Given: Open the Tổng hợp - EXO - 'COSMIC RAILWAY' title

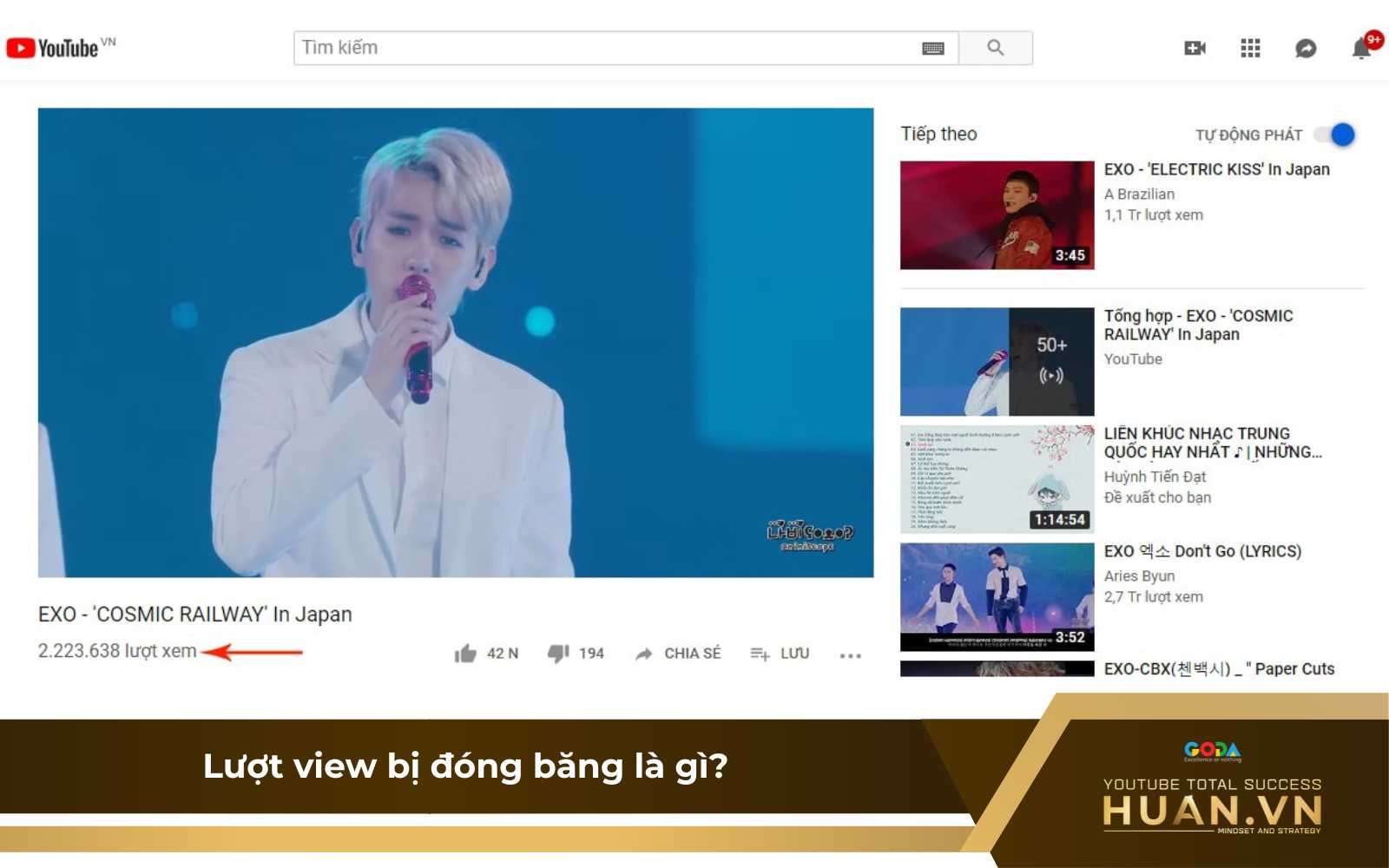Looking at the screenshot, I should (x=1199, y=325).
